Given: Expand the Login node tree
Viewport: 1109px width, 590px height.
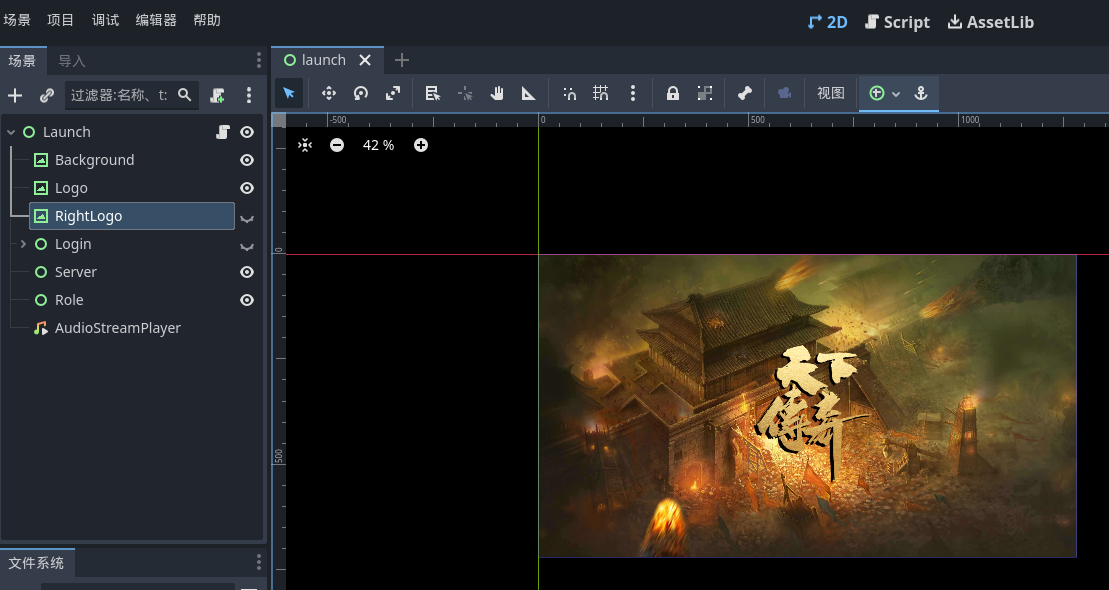Looking at the screenshot, I should coord(23,244).
